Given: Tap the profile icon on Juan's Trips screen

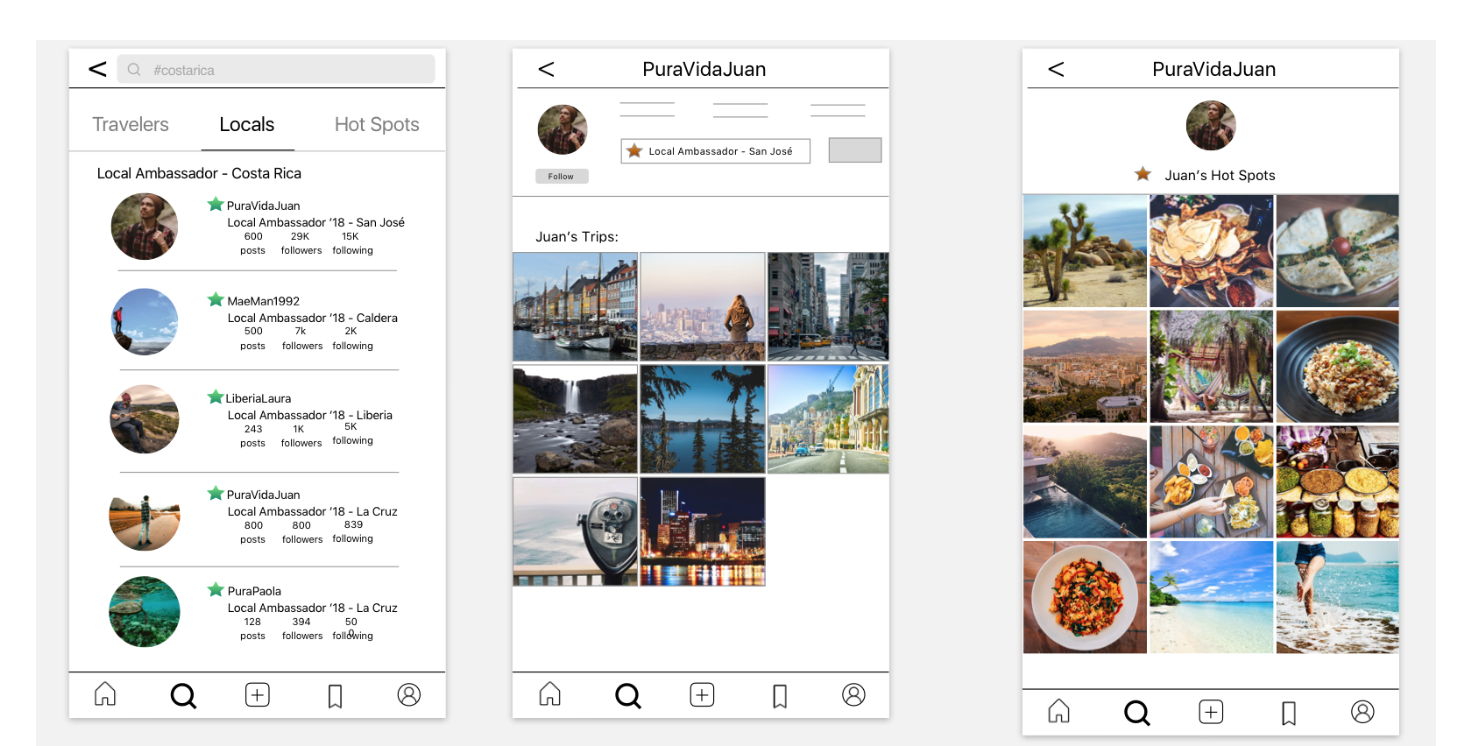Looking at the screenshot, I should coord(853,694).
